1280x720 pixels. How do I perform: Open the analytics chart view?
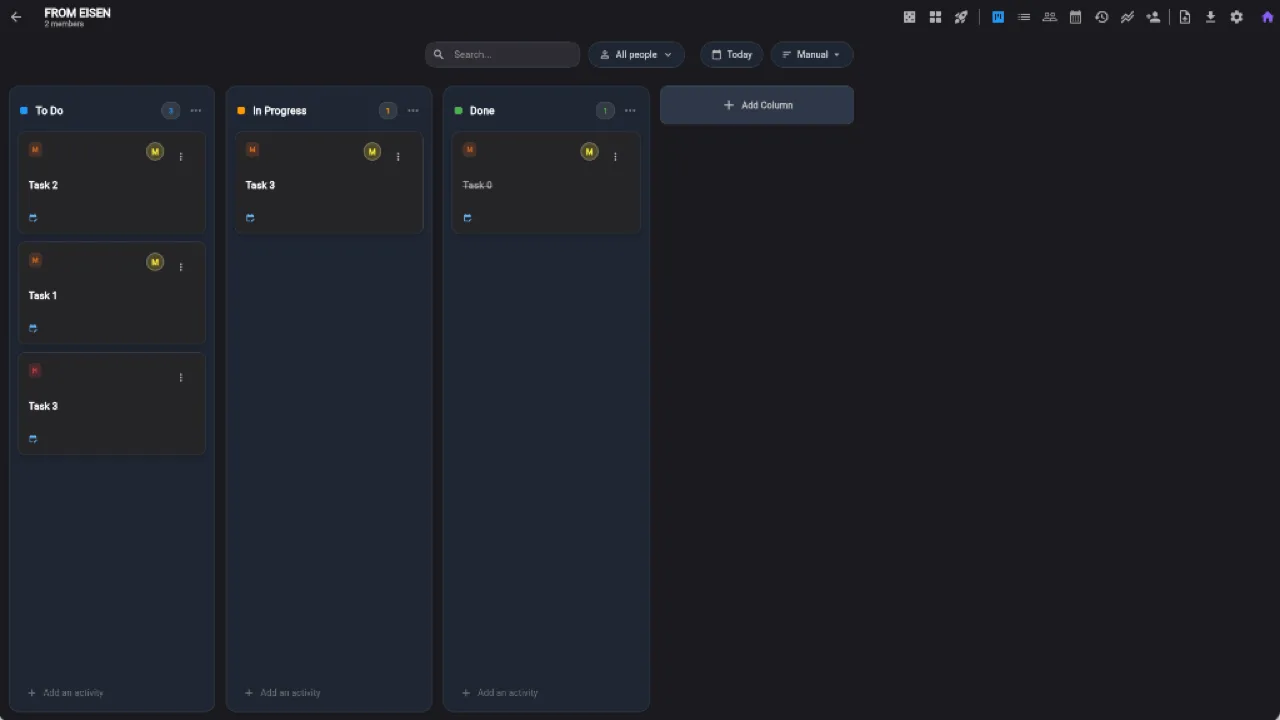tap(1127, 17)
